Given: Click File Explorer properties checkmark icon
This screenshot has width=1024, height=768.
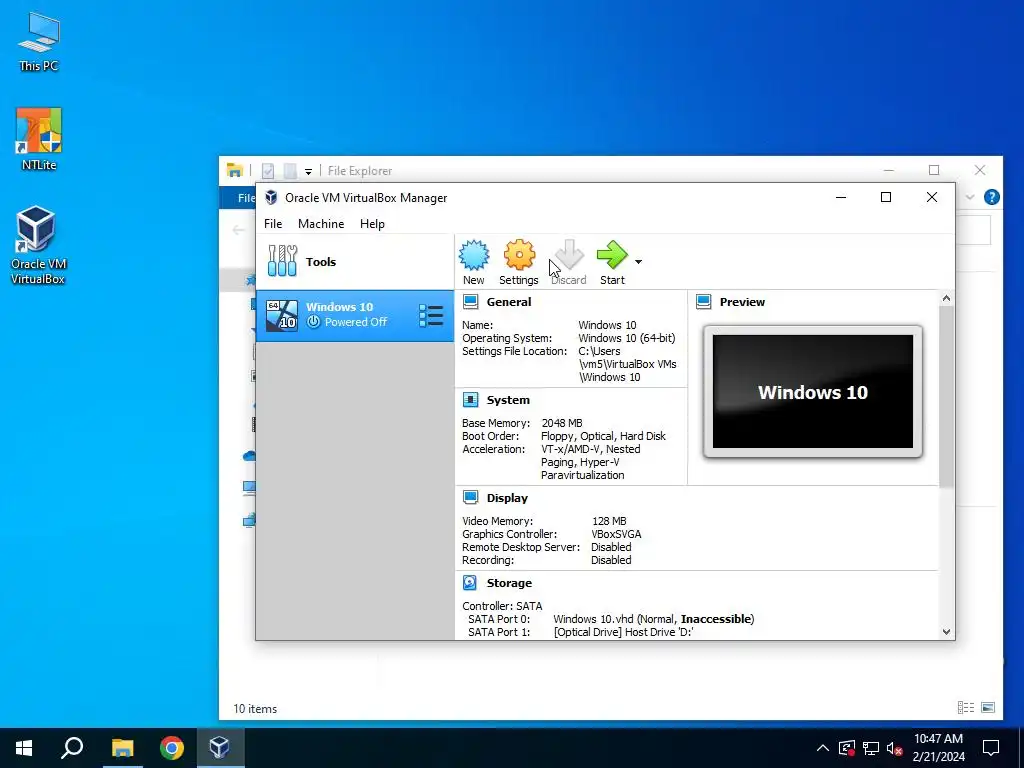Looking at the screenshot, I should point(268,171).
